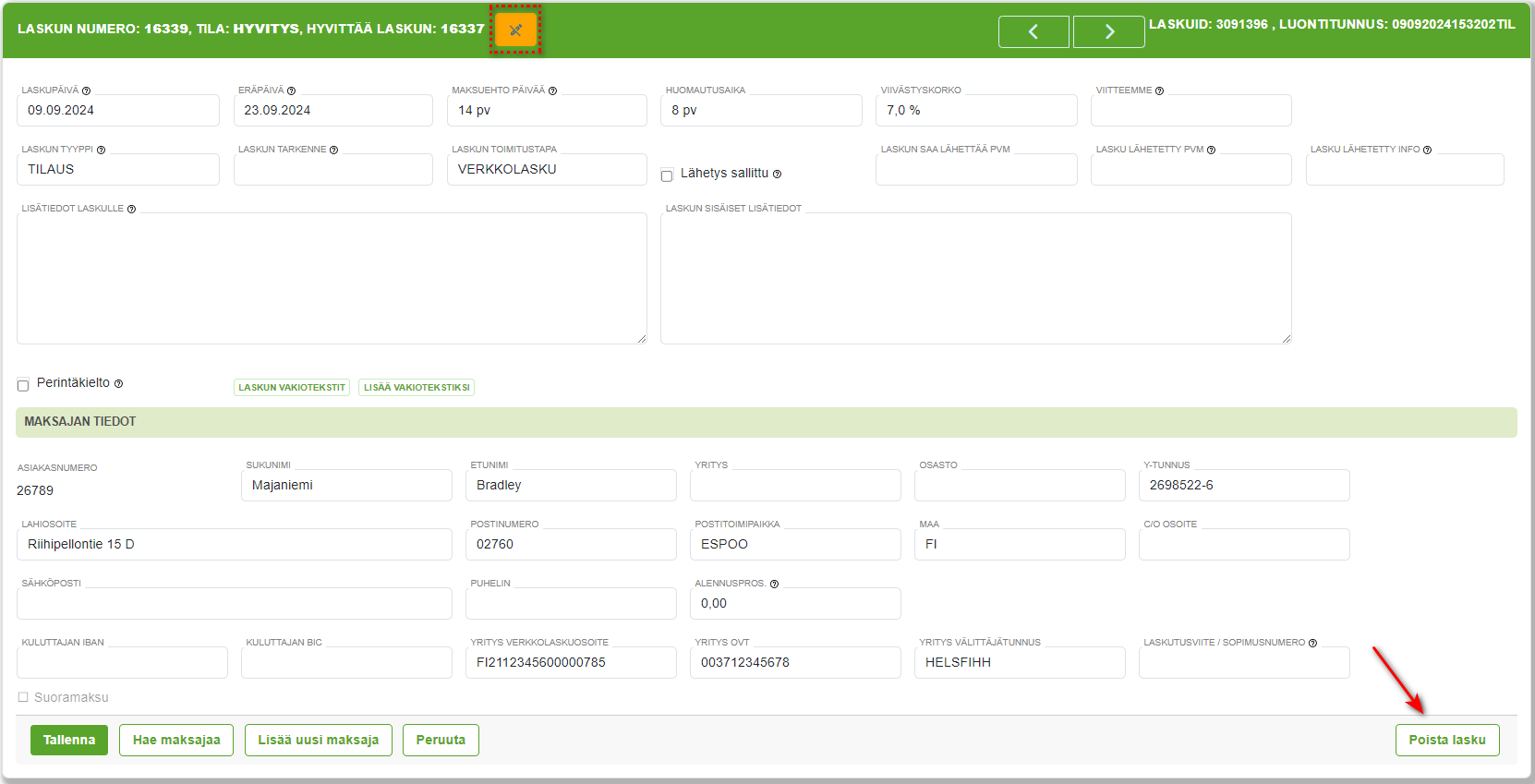Click the Sähköposti email field

pyautogui.click(x=235, y=603)
